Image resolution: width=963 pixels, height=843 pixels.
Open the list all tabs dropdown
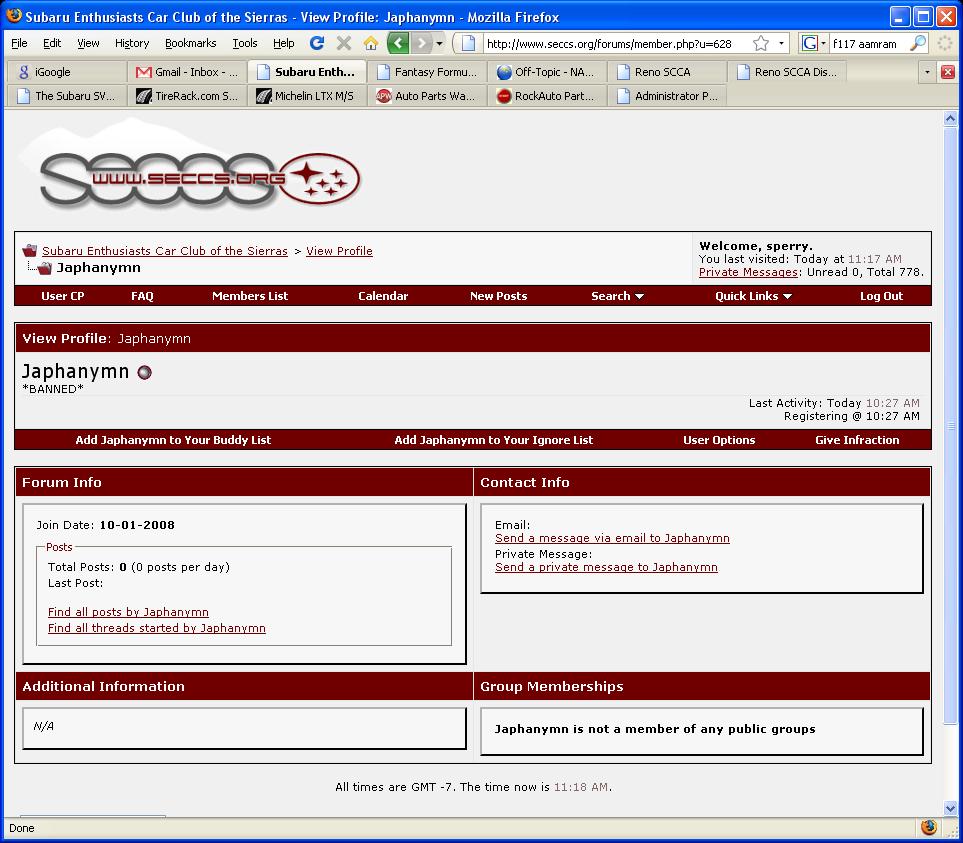[927, 72]
